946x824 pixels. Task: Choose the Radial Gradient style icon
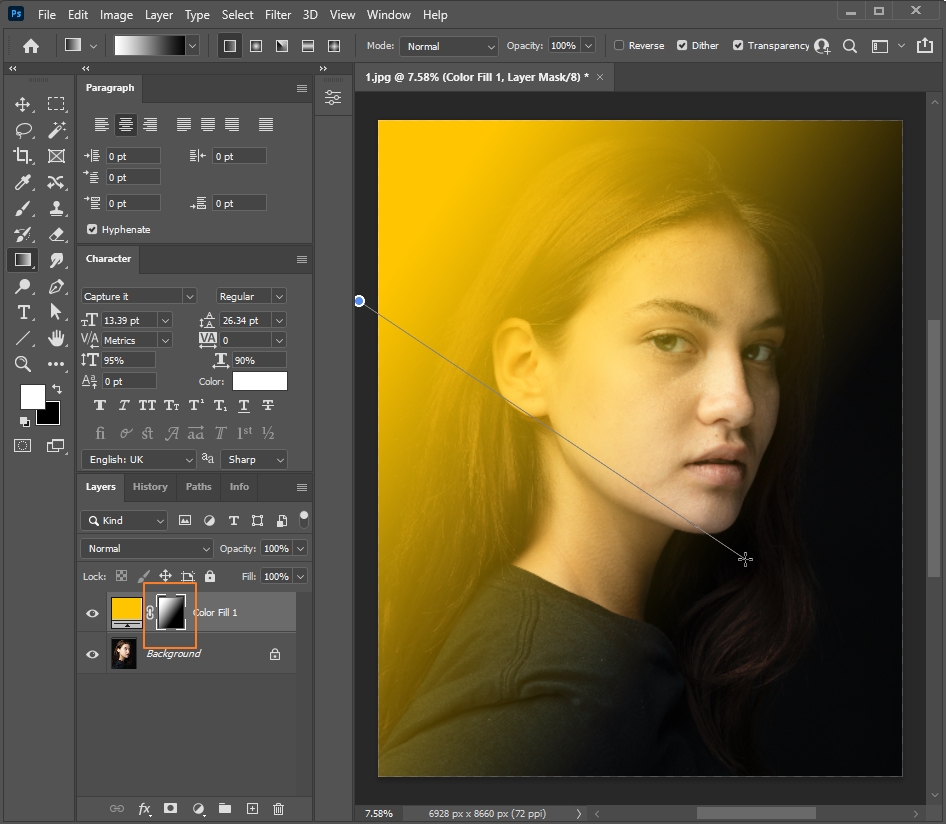coord(256,46)
